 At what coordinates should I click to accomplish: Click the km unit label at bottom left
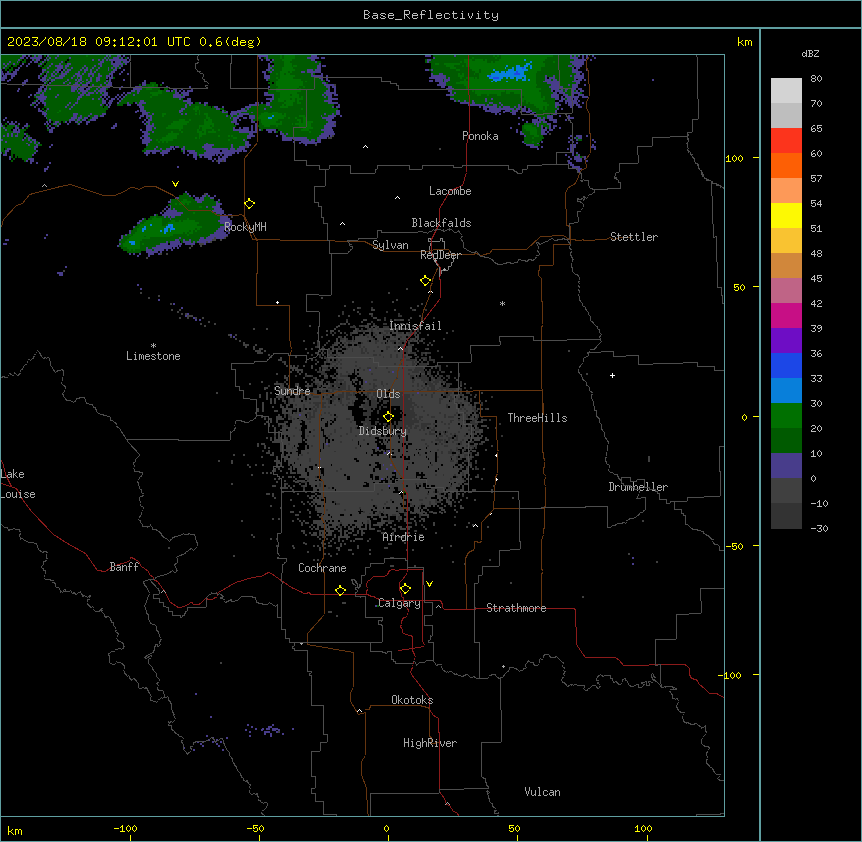pyautogui.click(x=15, y=830)
